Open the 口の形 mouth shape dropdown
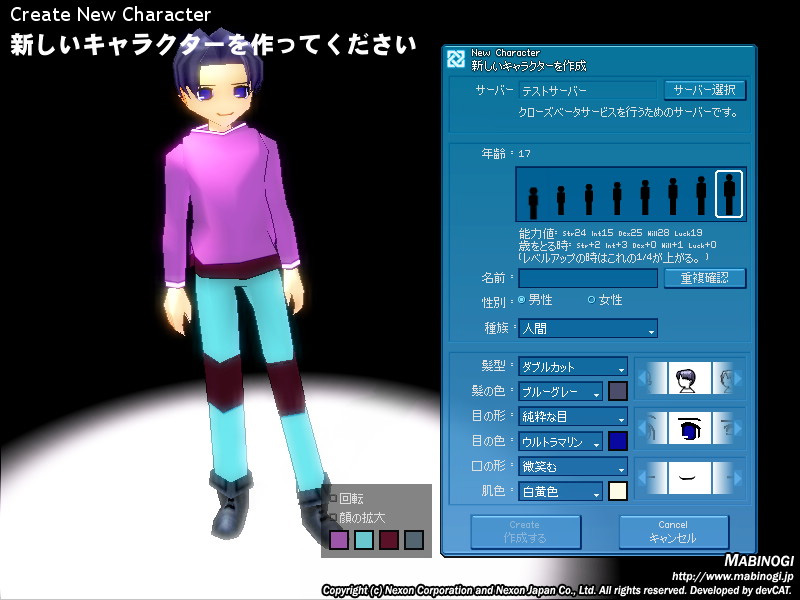 point(573,466)
